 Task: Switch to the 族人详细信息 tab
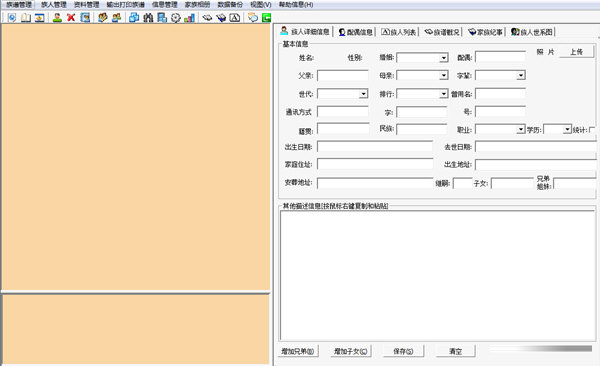point(305,31)
